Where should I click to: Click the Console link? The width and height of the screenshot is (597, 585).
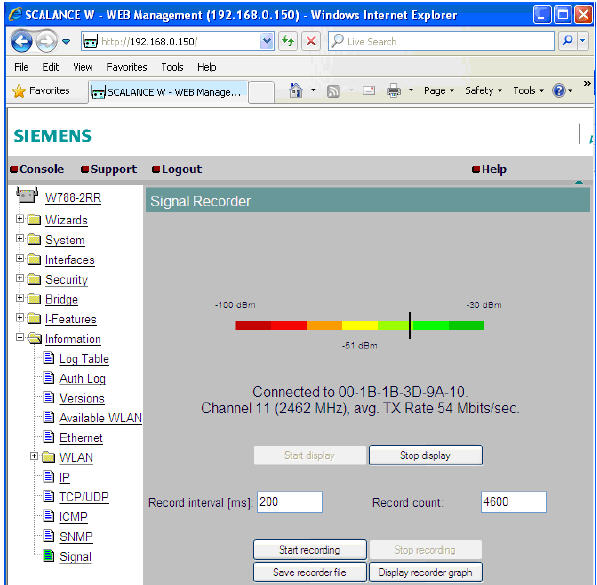point(37,169)
